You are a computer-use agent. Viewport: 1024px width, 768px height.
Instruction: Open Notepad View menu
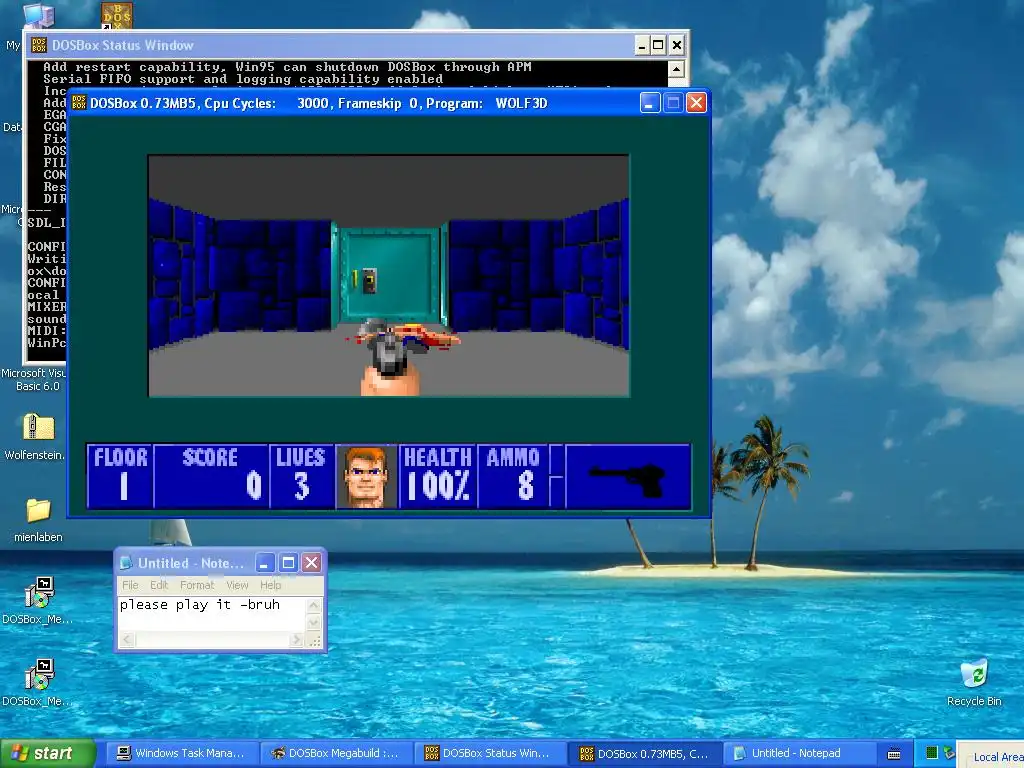coord(237,585)
